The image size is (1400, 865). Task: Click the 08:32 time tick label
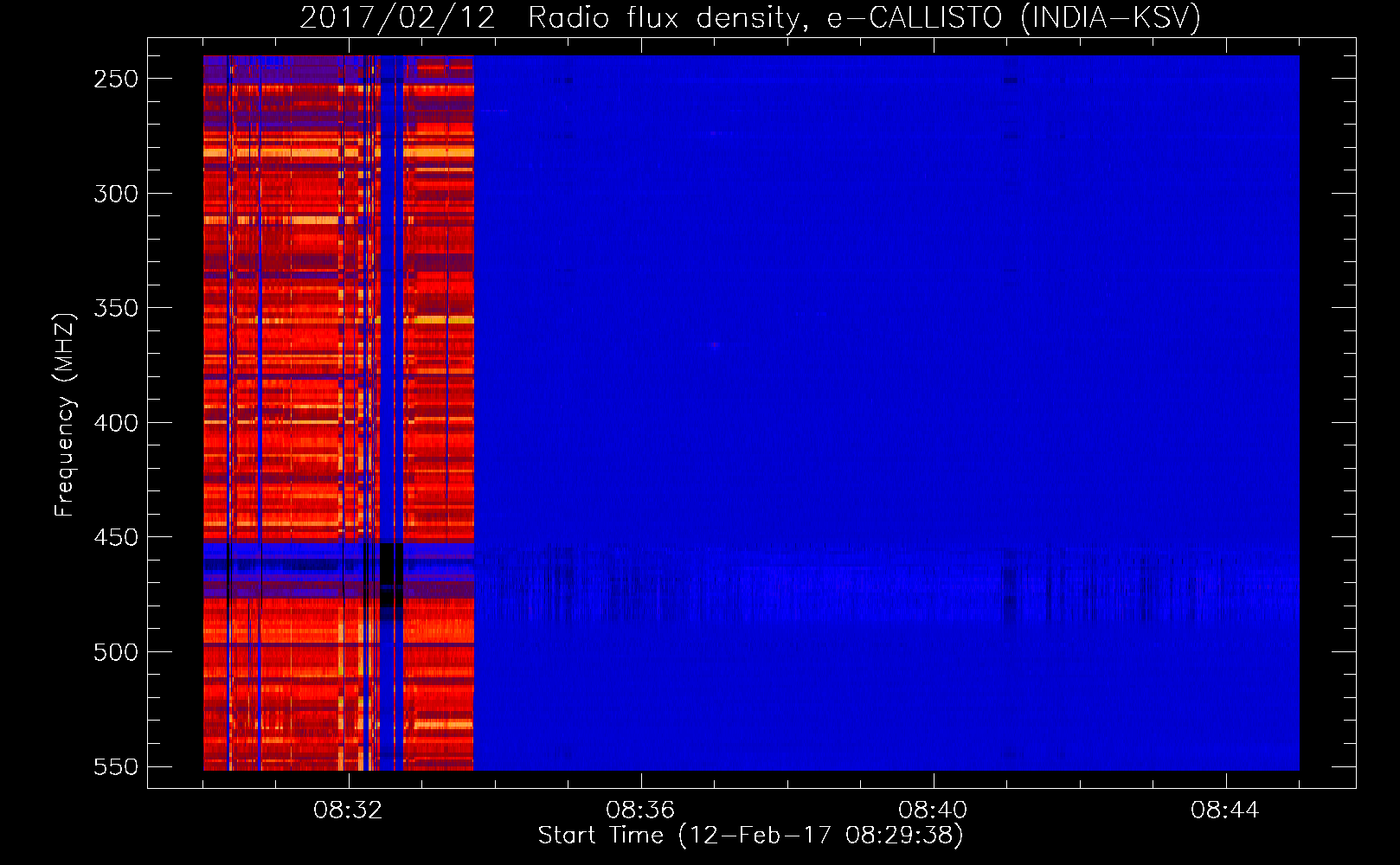coord(348,811)
